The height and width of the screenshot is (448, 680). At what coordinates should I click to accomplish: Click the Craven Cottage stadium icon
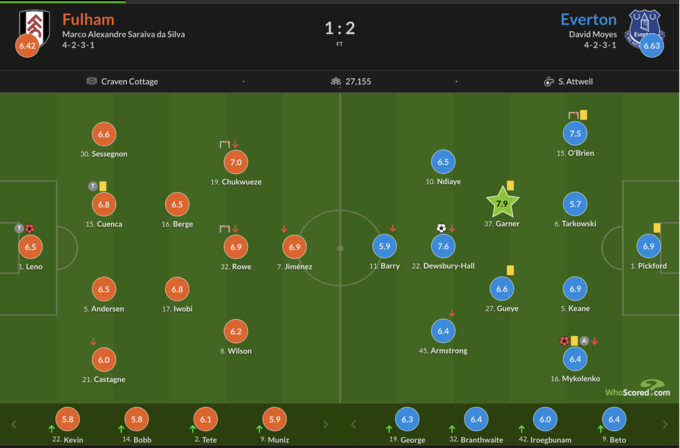click(x=92, y=82)
